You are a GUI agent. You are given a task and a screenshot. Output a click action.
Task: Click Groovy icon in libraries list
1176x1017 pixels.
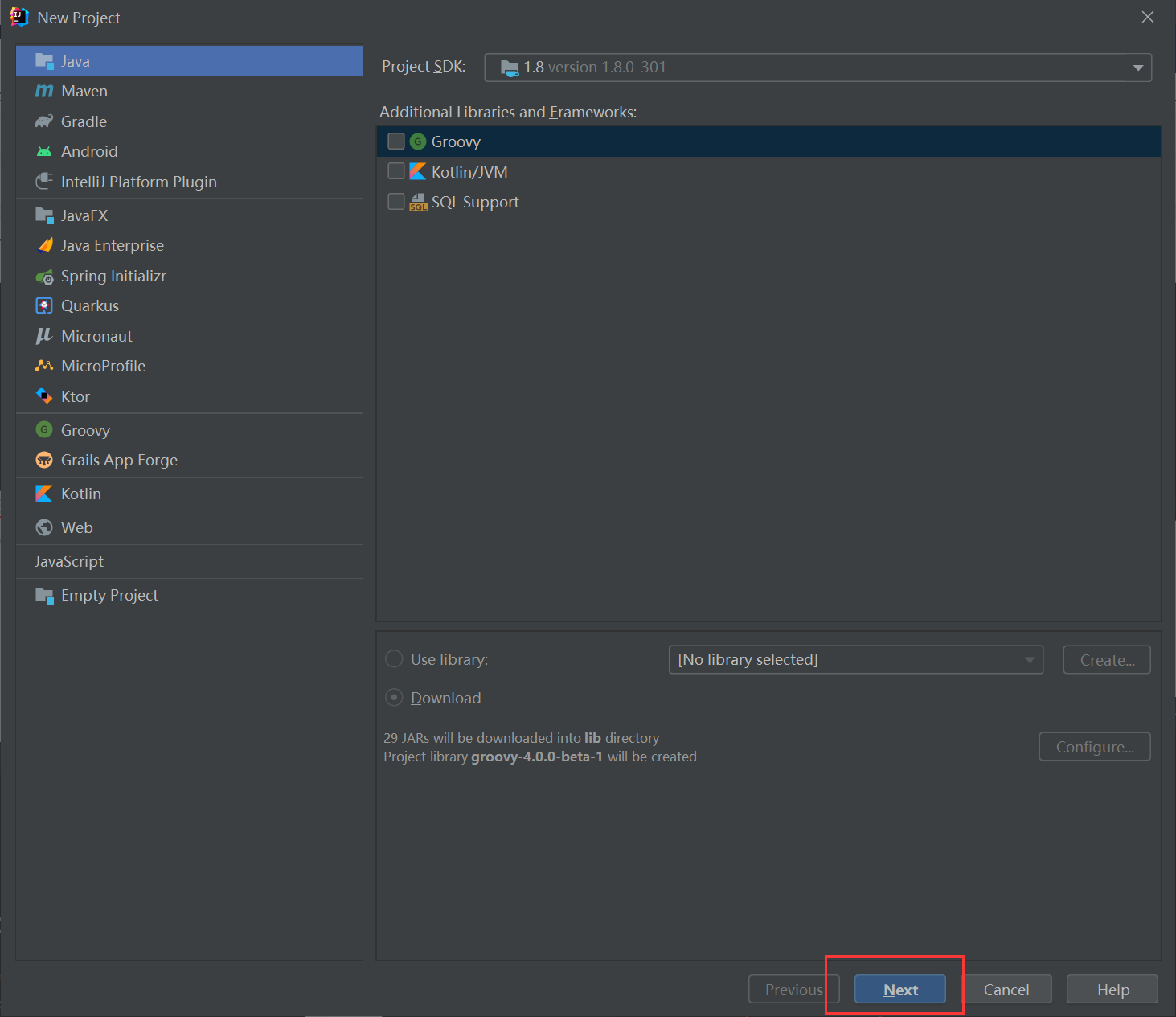(418, 141)
